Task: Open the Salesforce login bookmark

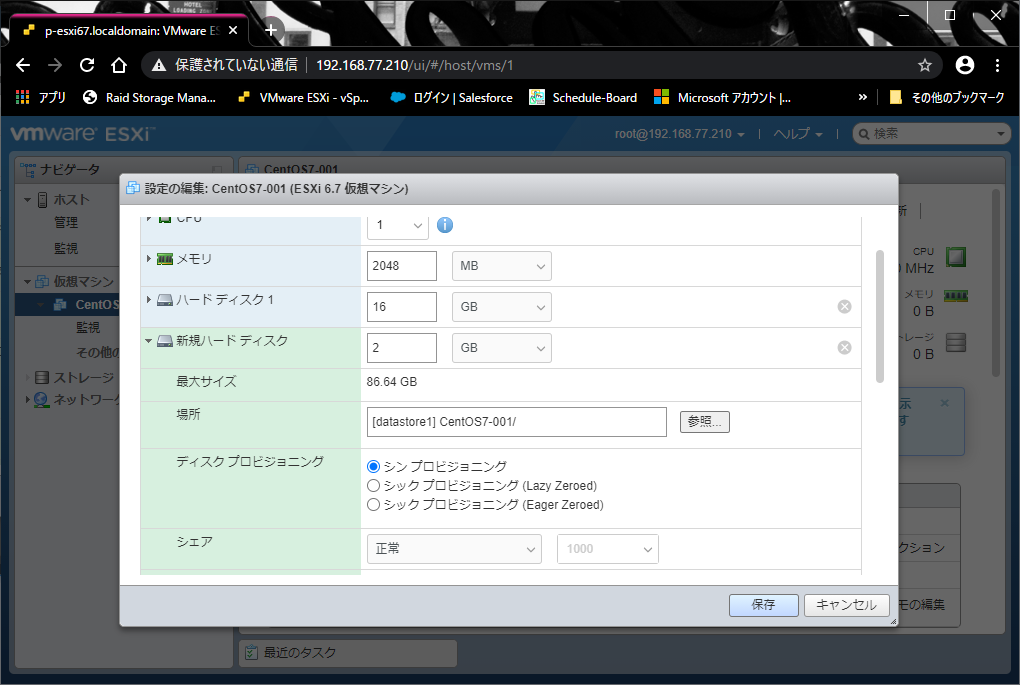Action: (x=451, y=98)
